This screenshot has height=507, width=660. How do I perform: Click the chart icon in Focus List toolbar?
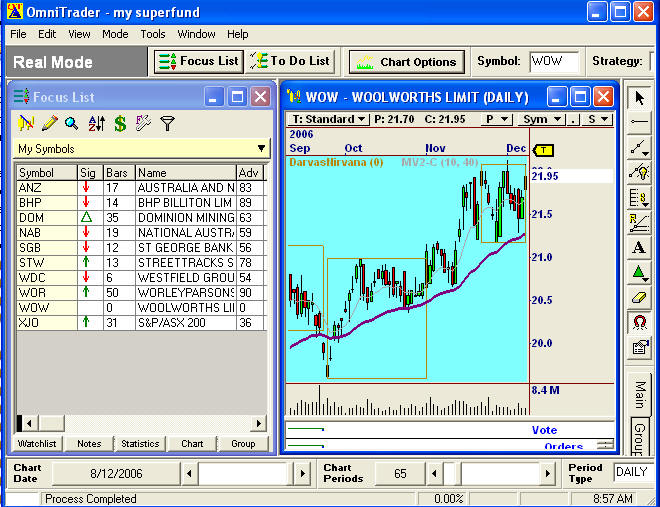pos(26,123)
